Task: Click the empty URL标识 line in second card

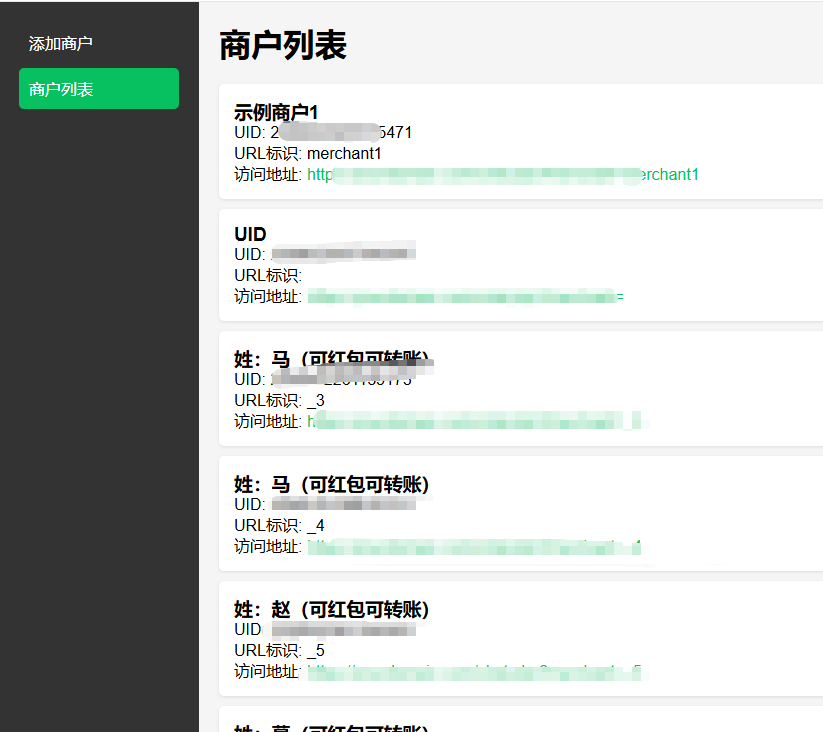Action: (268, 275)
